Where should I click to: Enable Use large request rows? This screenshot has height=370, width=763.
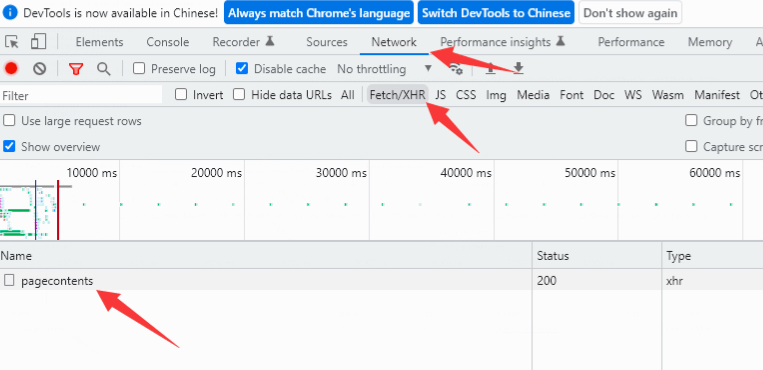click(9, 120)
